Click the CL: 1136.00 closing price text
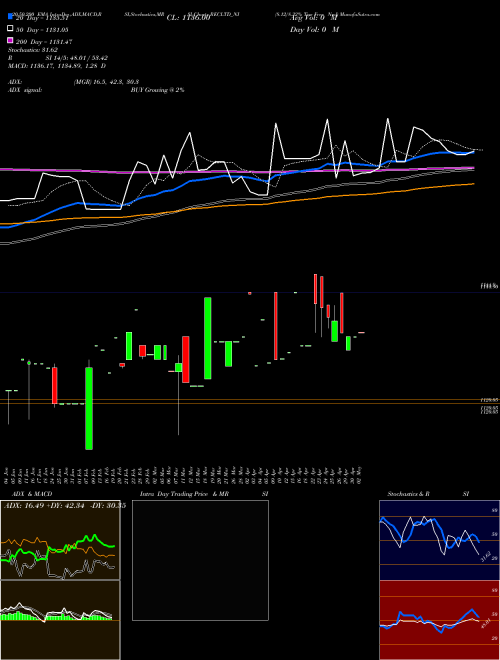This screenshot has height=660, width=500. 188,18
